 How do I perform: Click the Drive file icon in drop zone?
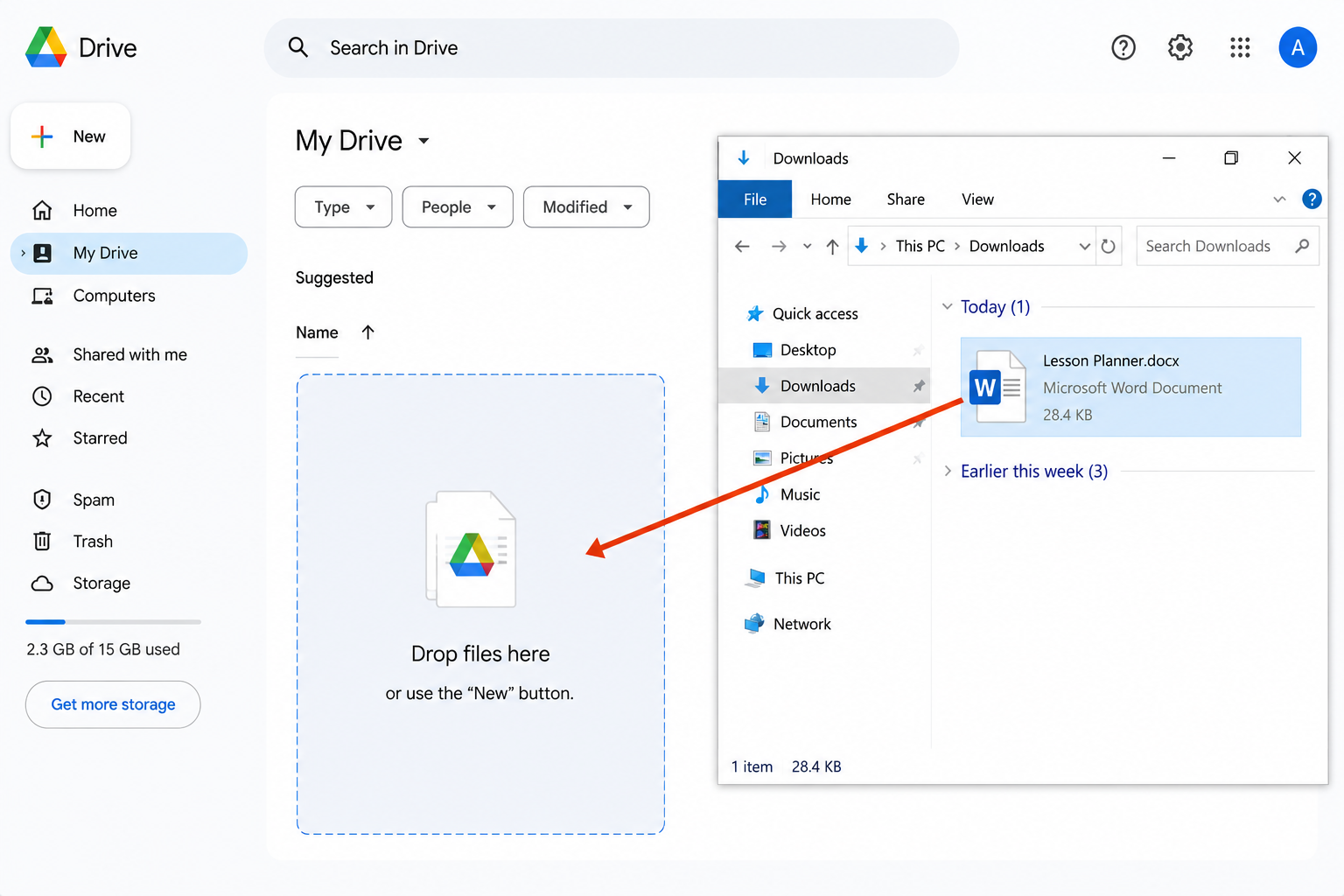(471, 549)
